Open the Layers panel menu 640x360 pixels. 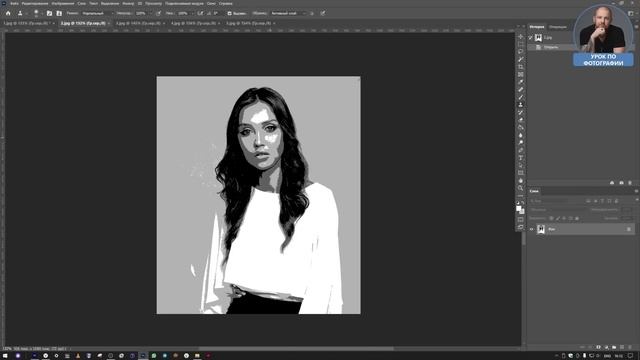(636, 191)
